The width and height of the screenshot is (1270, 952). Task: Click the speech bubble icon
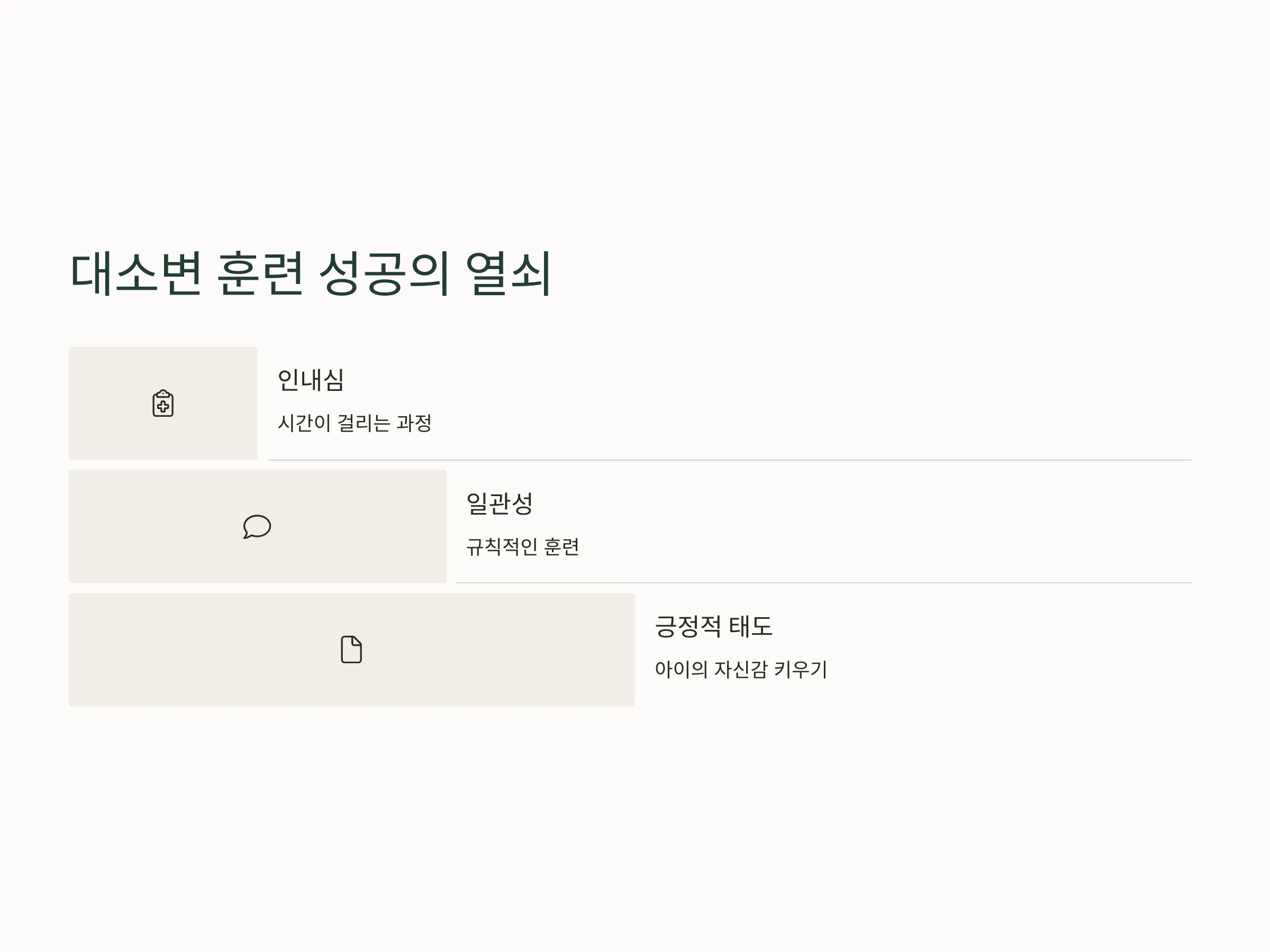257,526
